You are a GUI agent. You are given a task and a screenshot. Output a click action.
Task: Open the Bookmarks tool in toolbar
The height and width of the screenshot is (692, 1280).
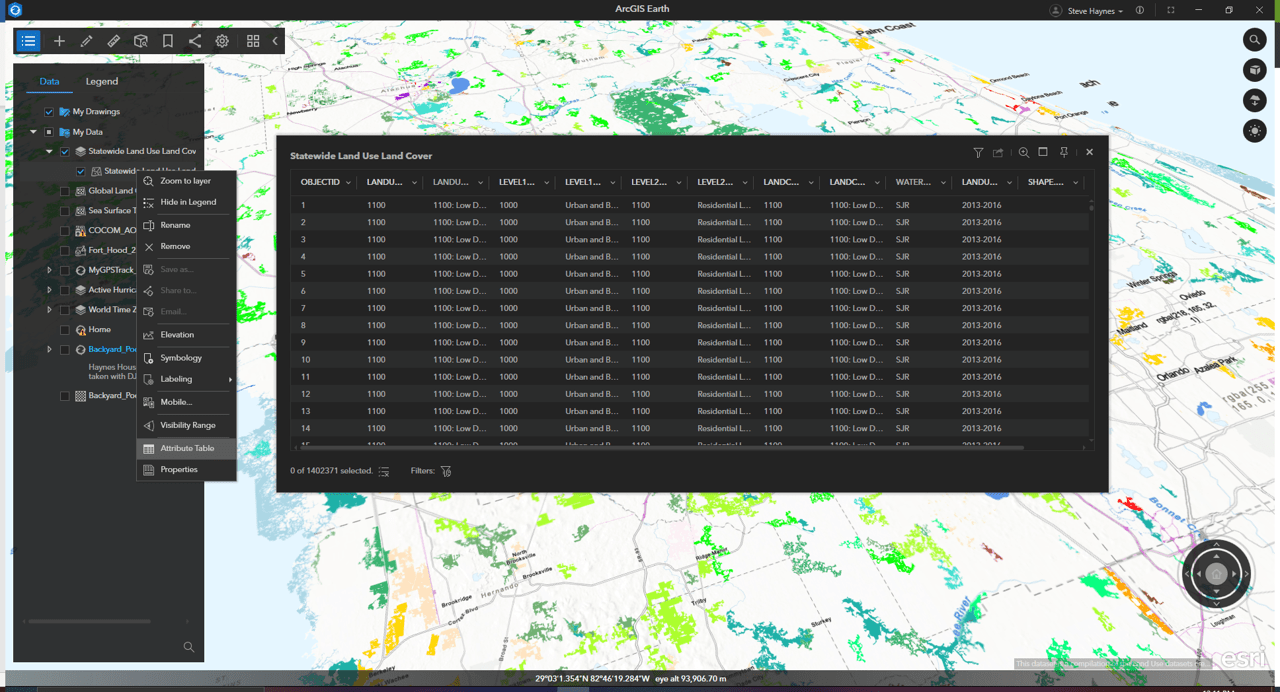pos(168,41)
